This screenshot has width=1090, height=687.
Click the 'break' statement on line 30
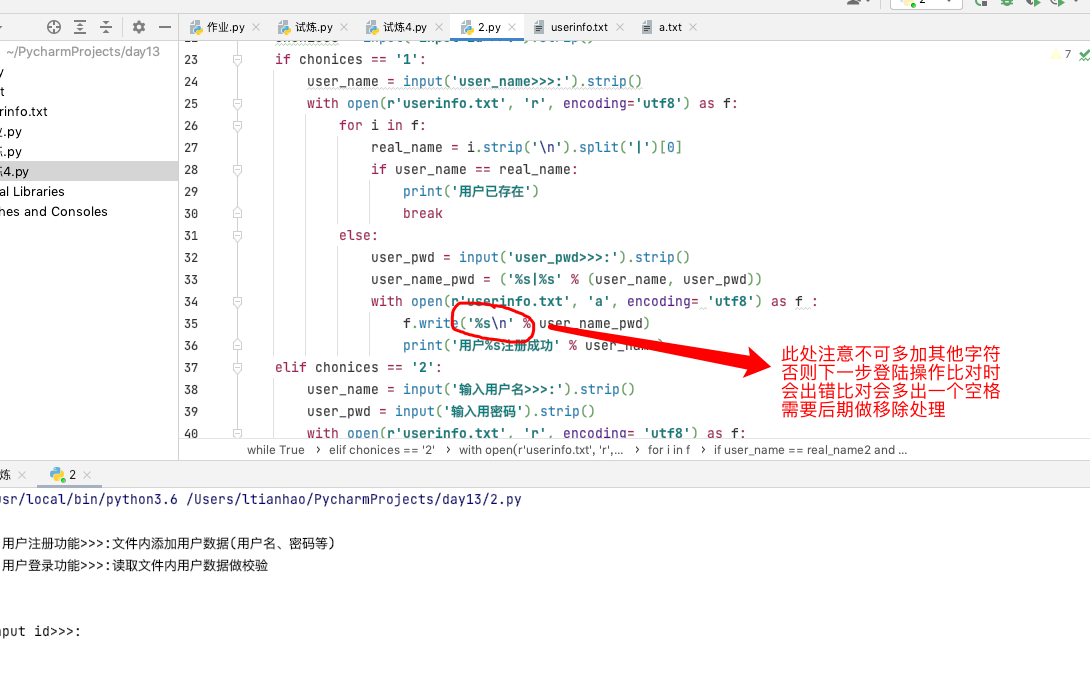(x=423, y=213)
